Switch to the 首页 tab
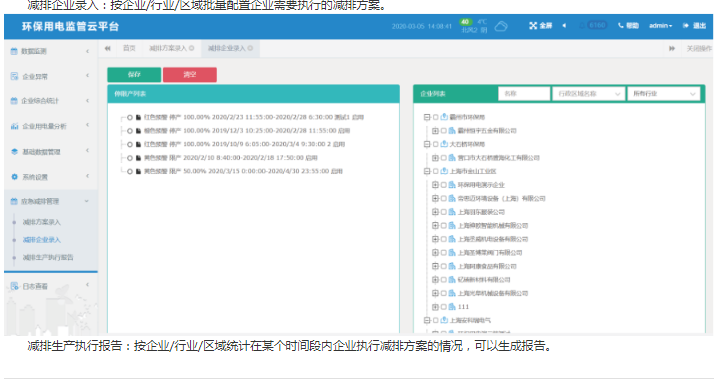 [x=129, y=48]
